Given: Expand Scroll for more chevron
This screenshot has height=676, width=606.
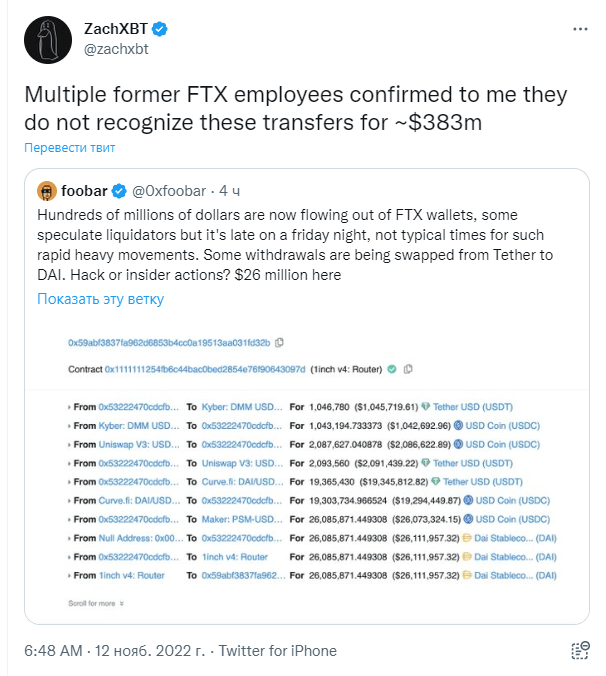Looking at the screenshot, I should coord(122,604).
